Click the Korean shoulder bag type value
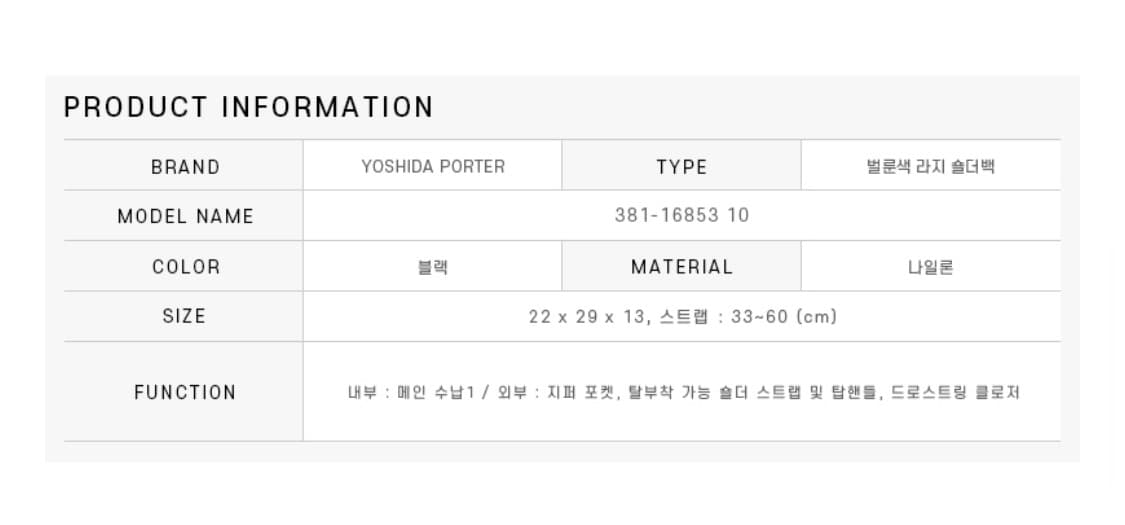The height and width of the screenshot is (525, 1125). pyautogui.click(x=930, y=166)
